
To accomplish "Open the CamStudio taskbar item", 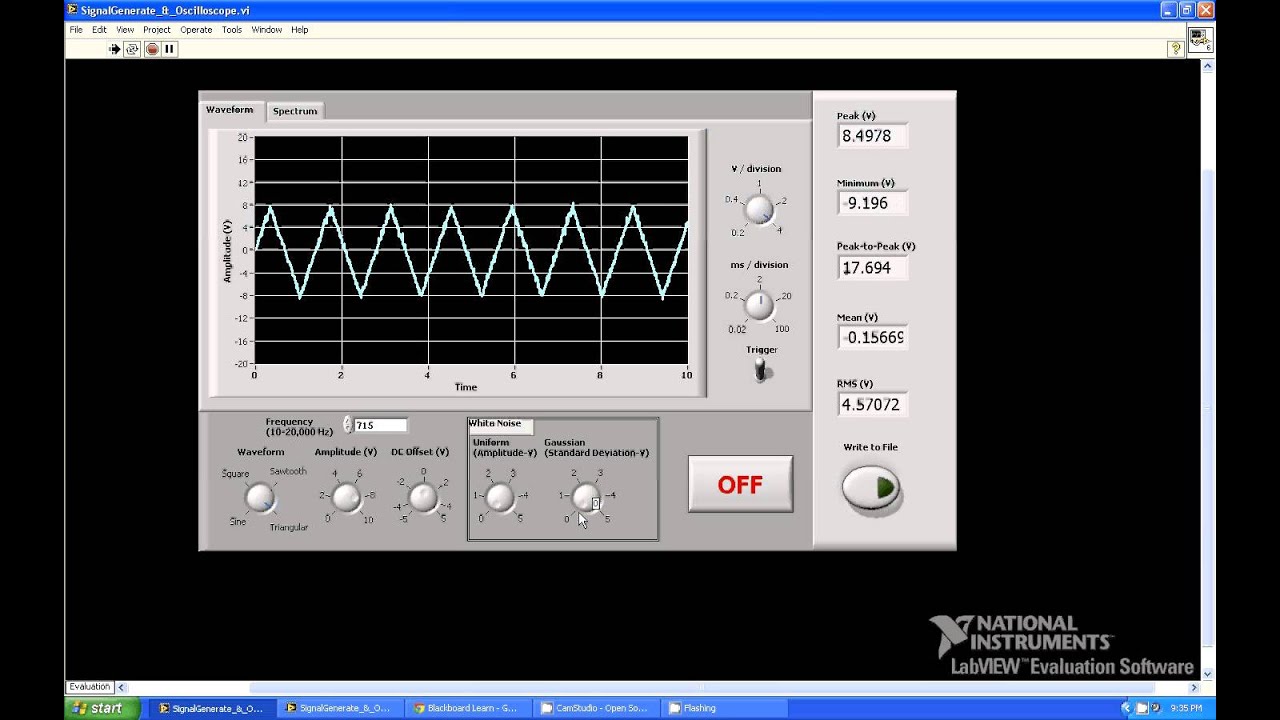I will pyautogui.click(x=594, y=708).
